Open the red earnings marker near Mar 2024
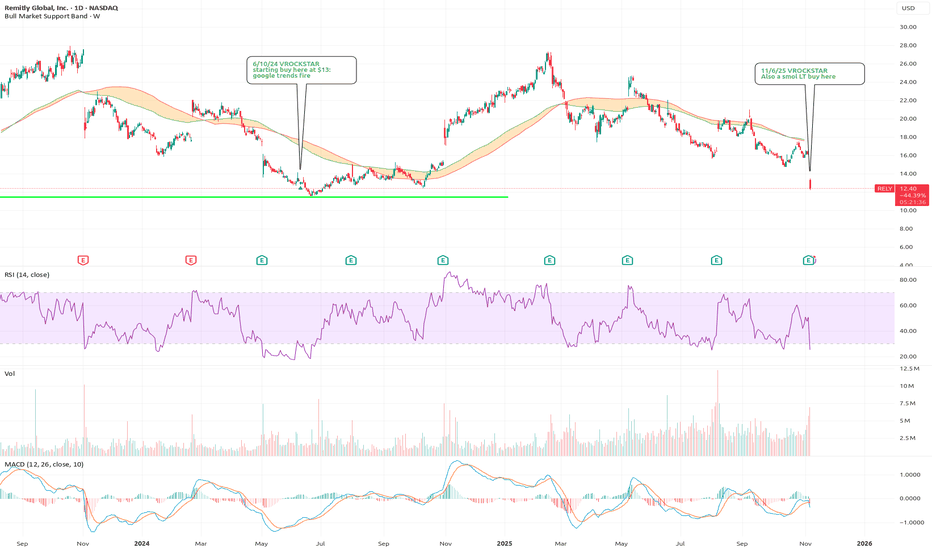The width and height of the screenshot is (932, 550). (190, 260)
